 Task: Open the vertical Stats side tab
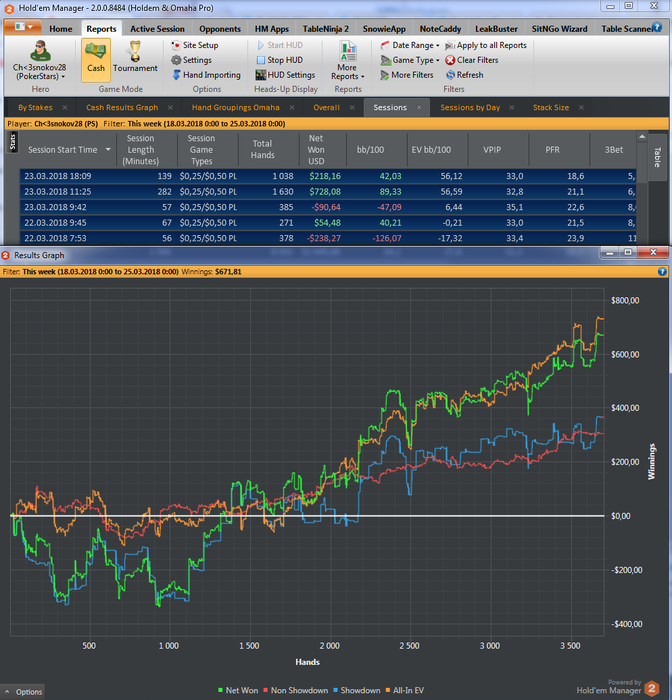pyautogui.click(x=13, y=142)
